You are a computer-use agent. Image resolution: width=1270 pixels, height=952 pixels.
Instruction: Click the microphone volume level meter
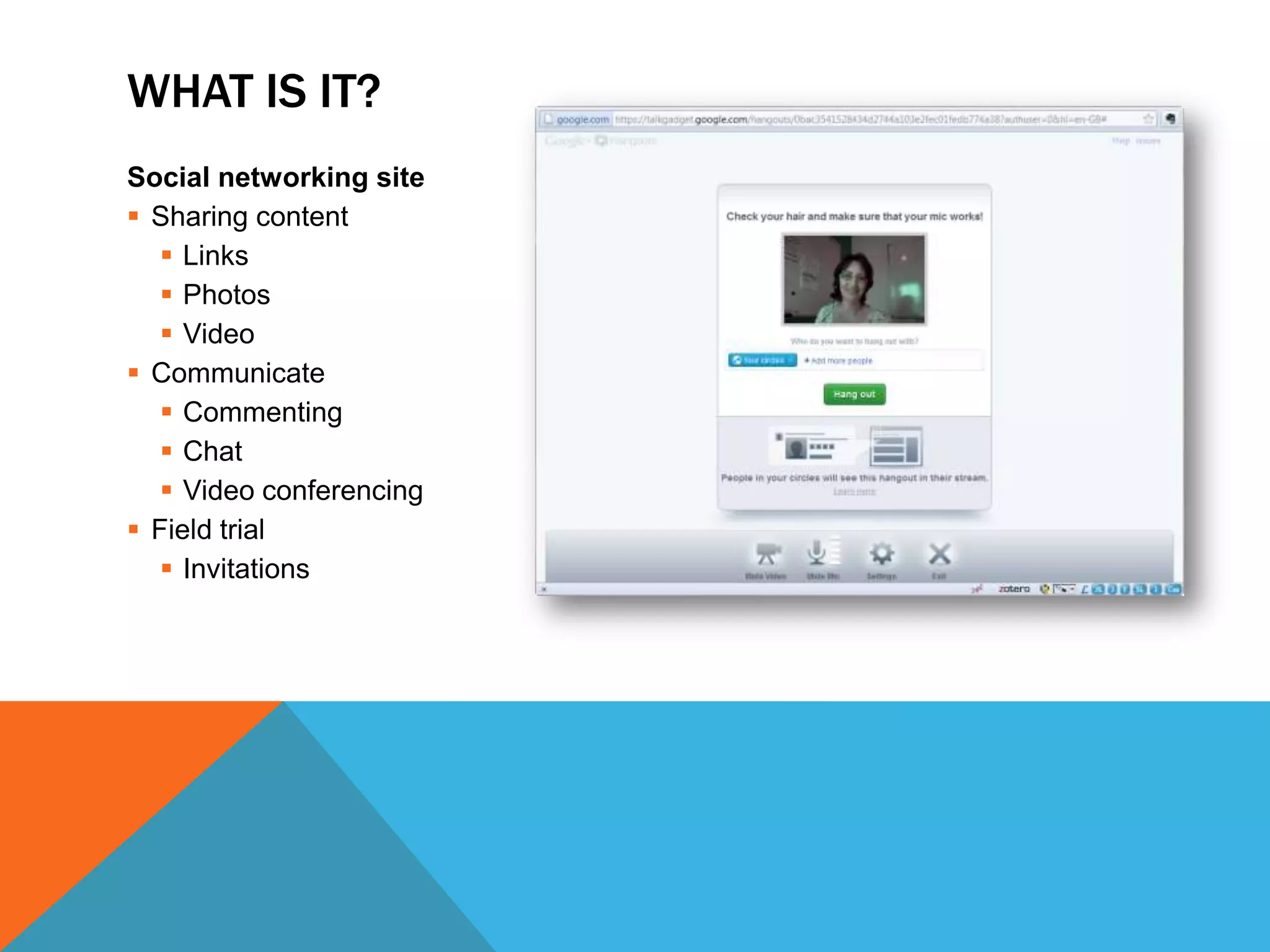pyautogui.click(x=835, y=550)
